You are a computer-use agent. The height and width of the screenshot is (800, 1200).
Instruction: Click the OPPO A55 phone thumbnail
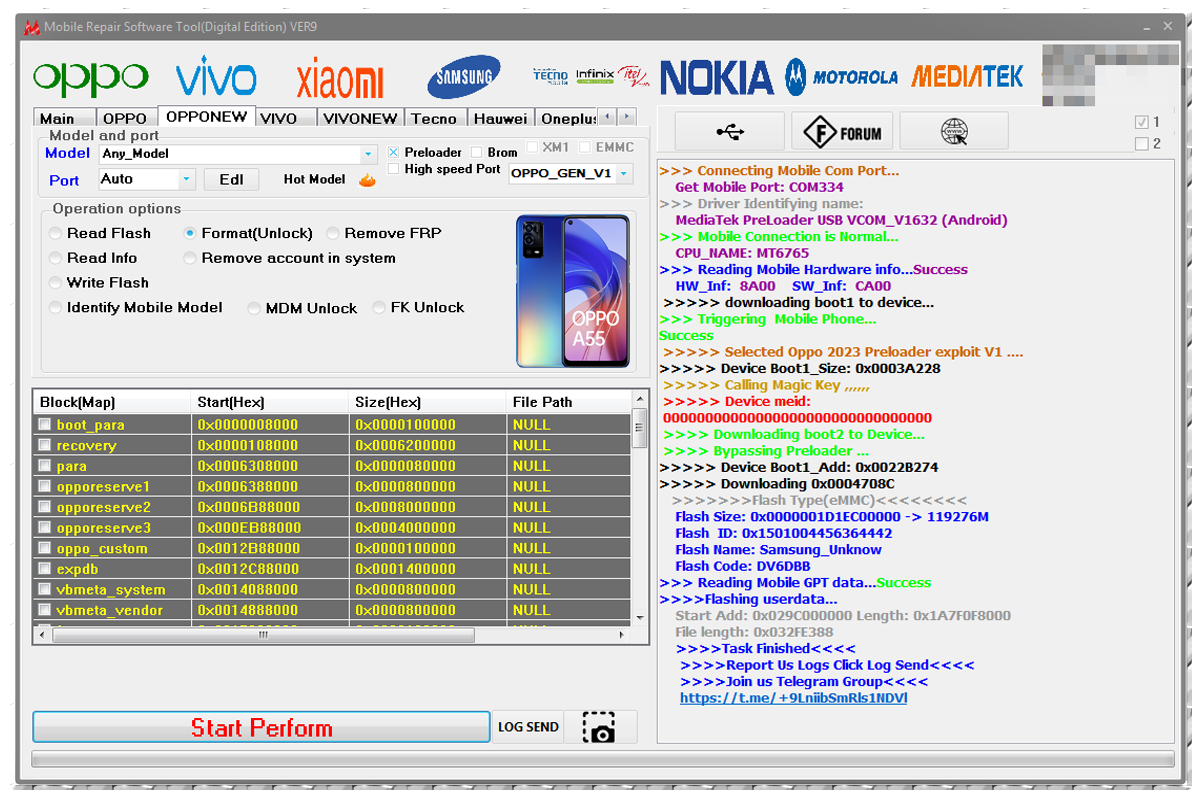point(573,291)
